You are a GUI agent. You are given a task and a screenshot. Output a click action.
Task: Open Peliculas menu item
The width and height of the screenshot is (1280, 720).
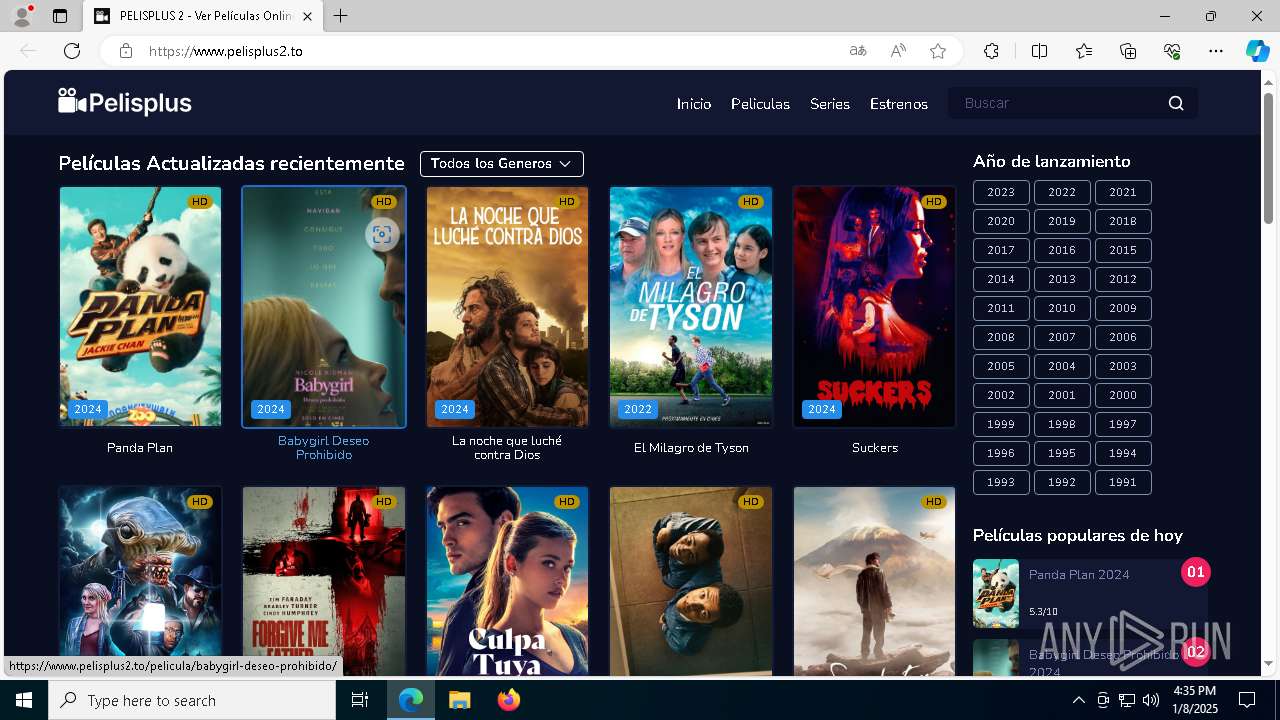coord(760,104)
